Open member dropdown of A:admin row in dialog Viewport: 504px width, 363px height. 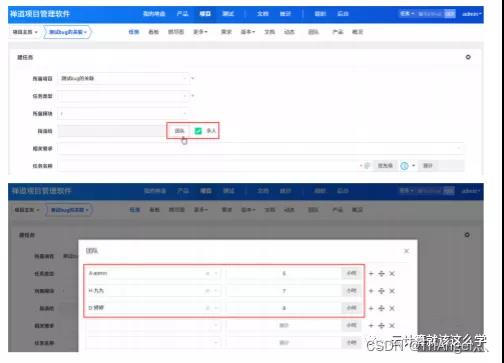[x=153, y=274]
